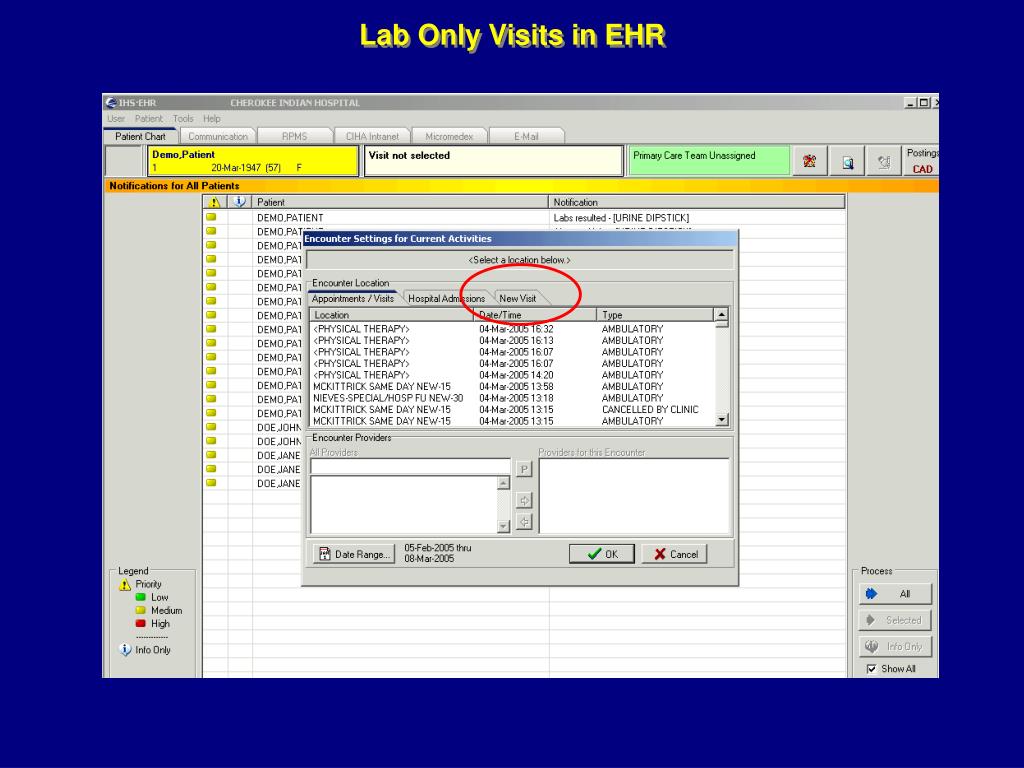This screenshot has width=1024, height=768.
Task: Sort visits by the Date/Time column header
Action: pos(535,315)
